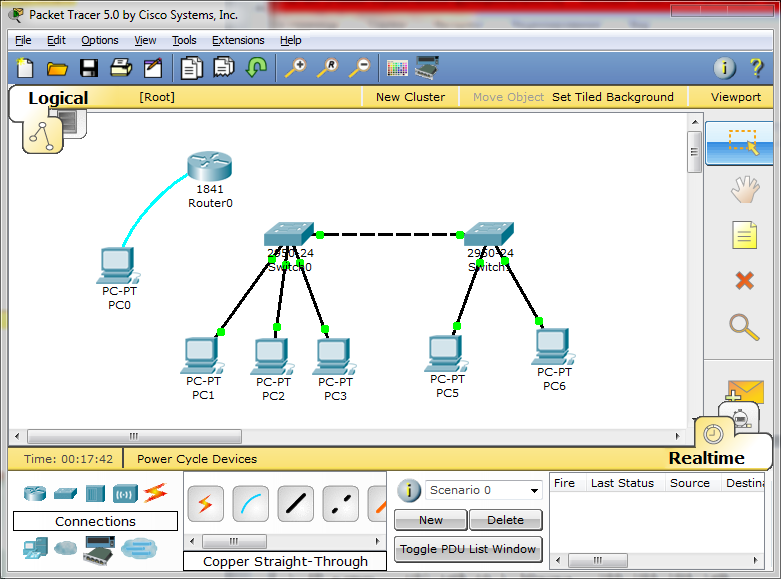Save the network using the floppy icon
This screenshot has width=781, height=579.
click(x=89, y=68)
